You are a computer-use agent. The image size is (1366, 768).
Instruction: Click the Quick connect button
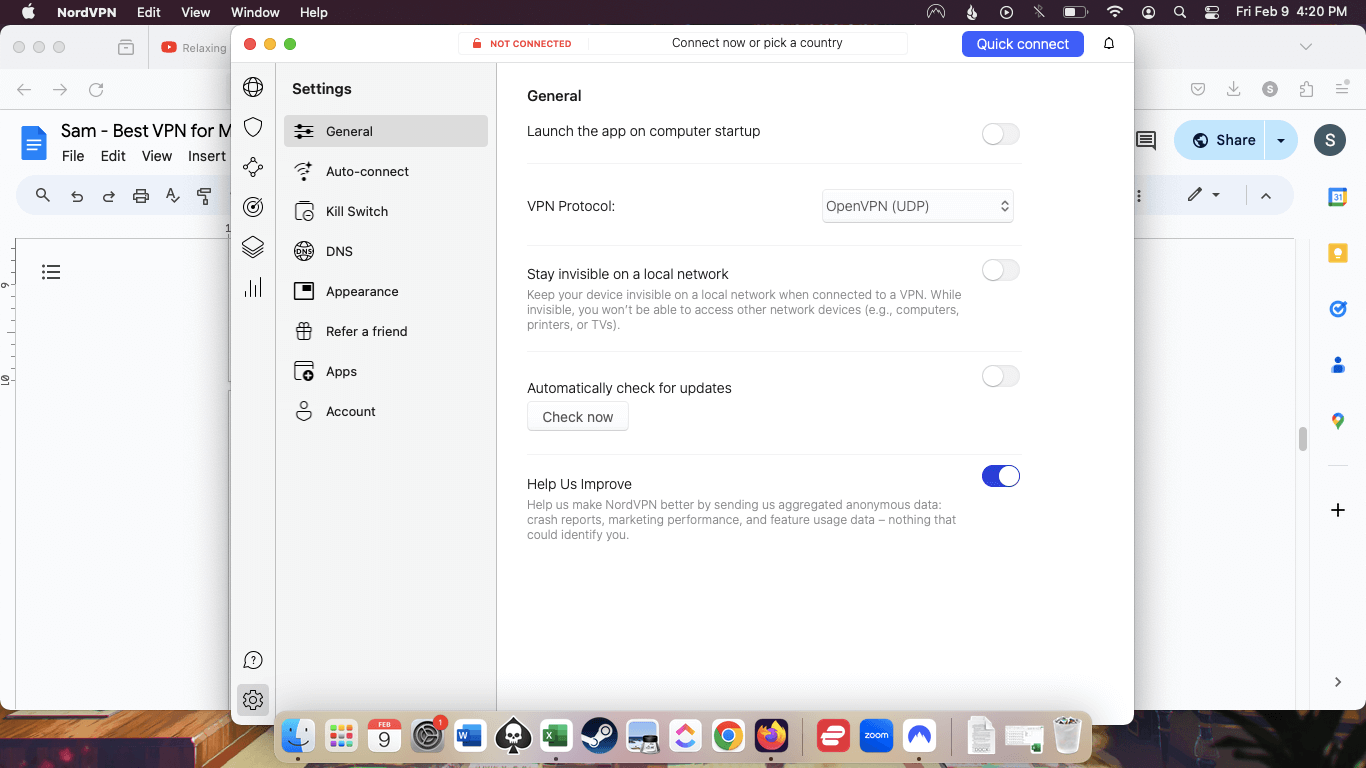click(x=1023, y=44)
